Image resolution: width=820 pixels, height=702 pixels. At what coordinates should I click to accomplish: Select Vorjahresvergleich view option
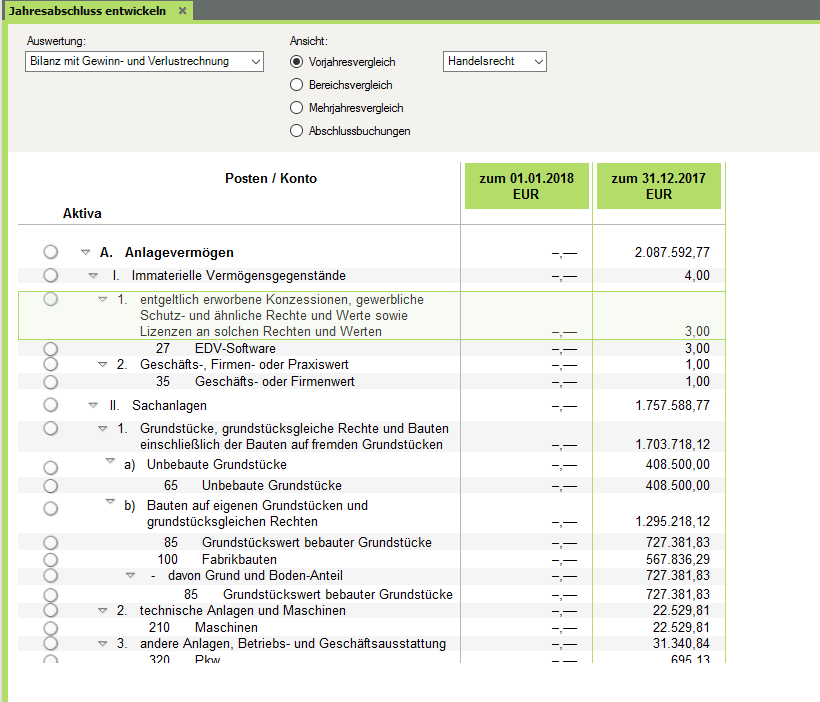[x=296, y=62]
